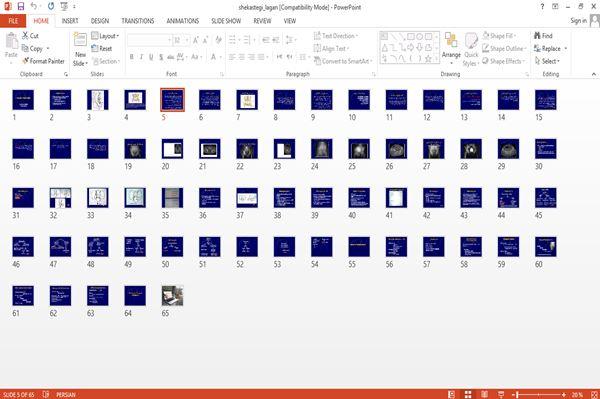The height and width of the screenshot is (399, 600).
Task: Select slide 65 thumbnail
Action: click(x=172, y=296)
